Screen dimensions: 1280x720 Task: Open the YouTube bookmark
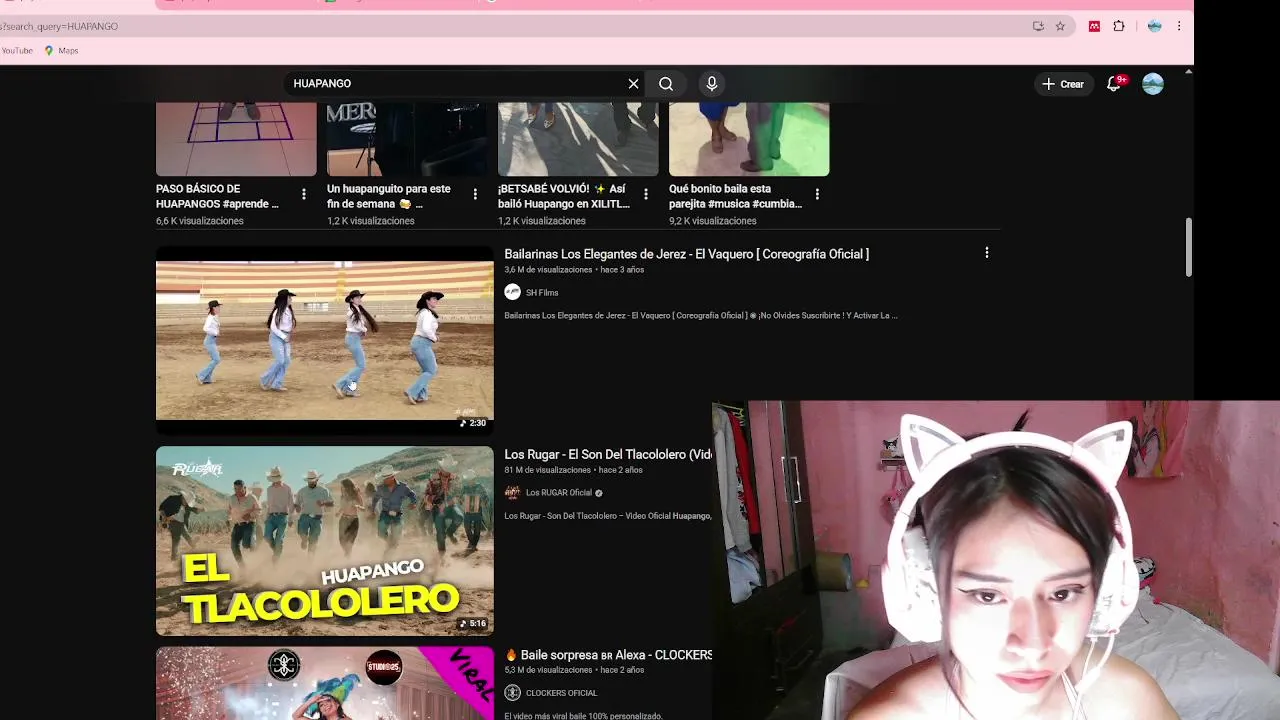click(x=17, y=50)
